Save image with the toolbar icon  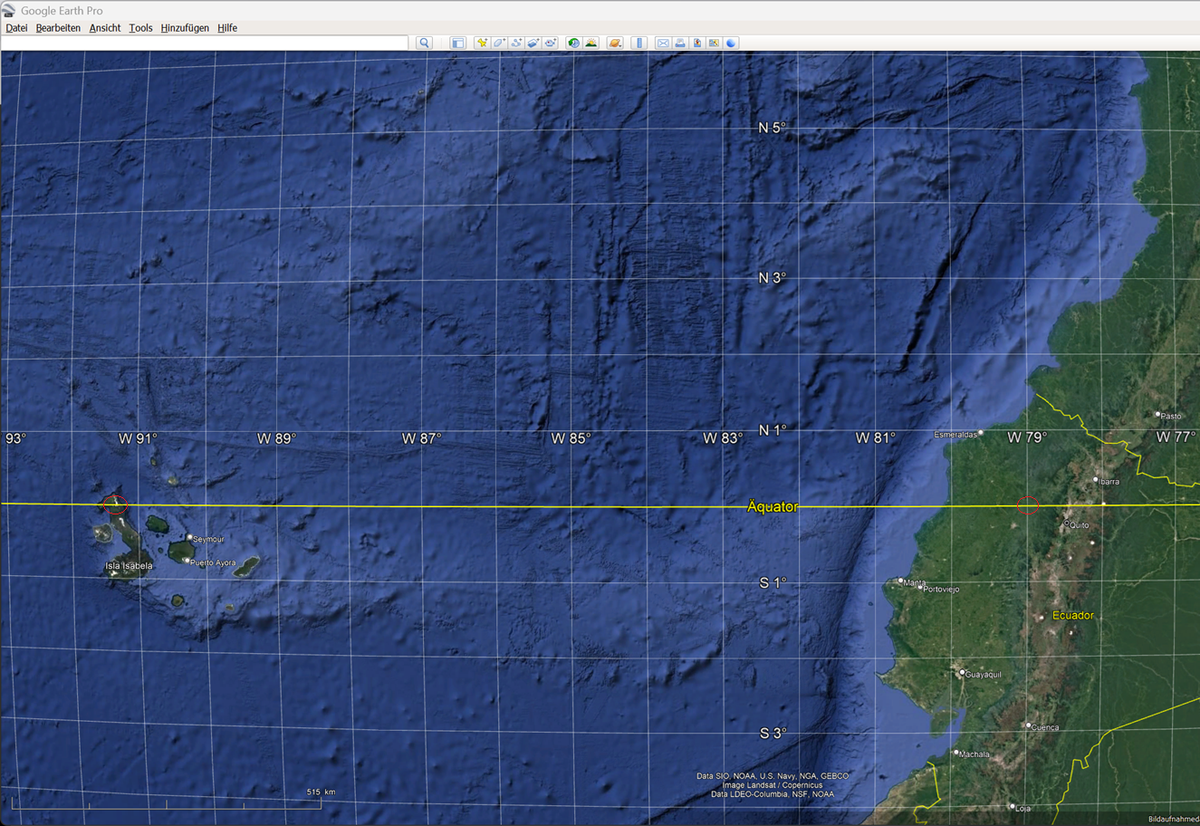697,43
